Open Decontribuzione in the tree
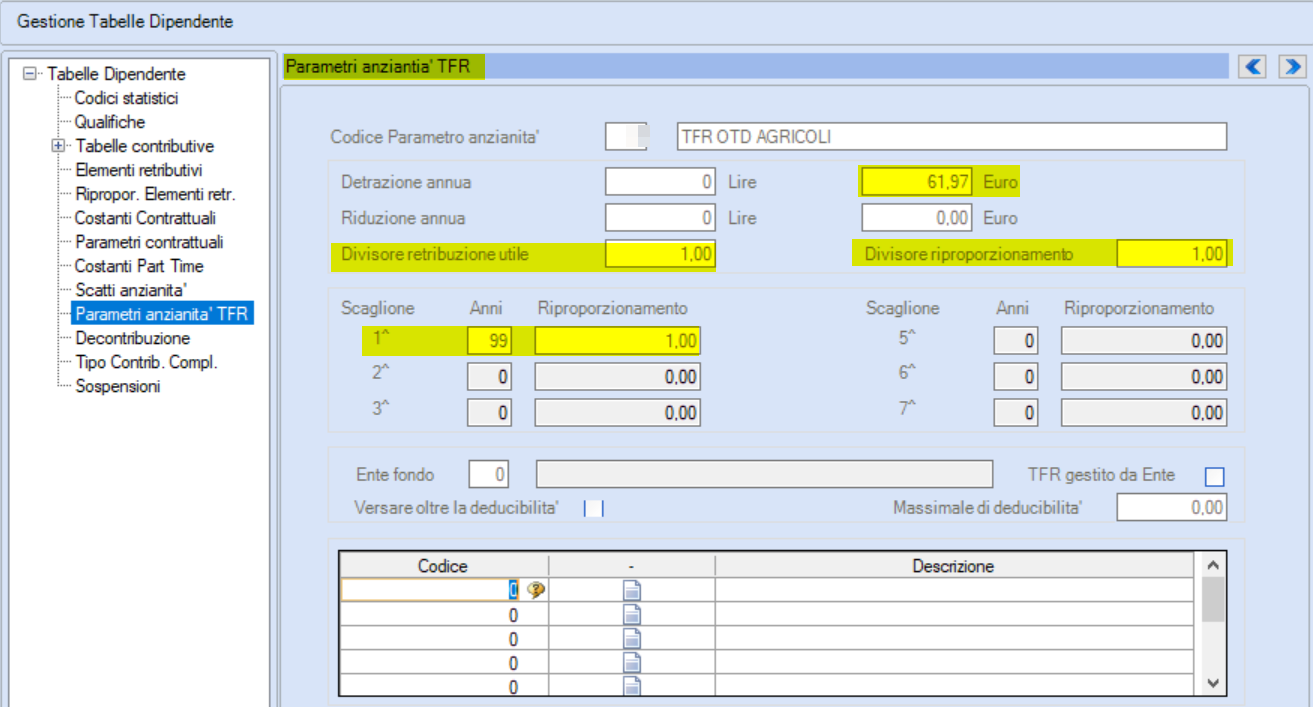The width and height of the screenshot is (1313, 707). pyautogui.click(x=132, y=338)
